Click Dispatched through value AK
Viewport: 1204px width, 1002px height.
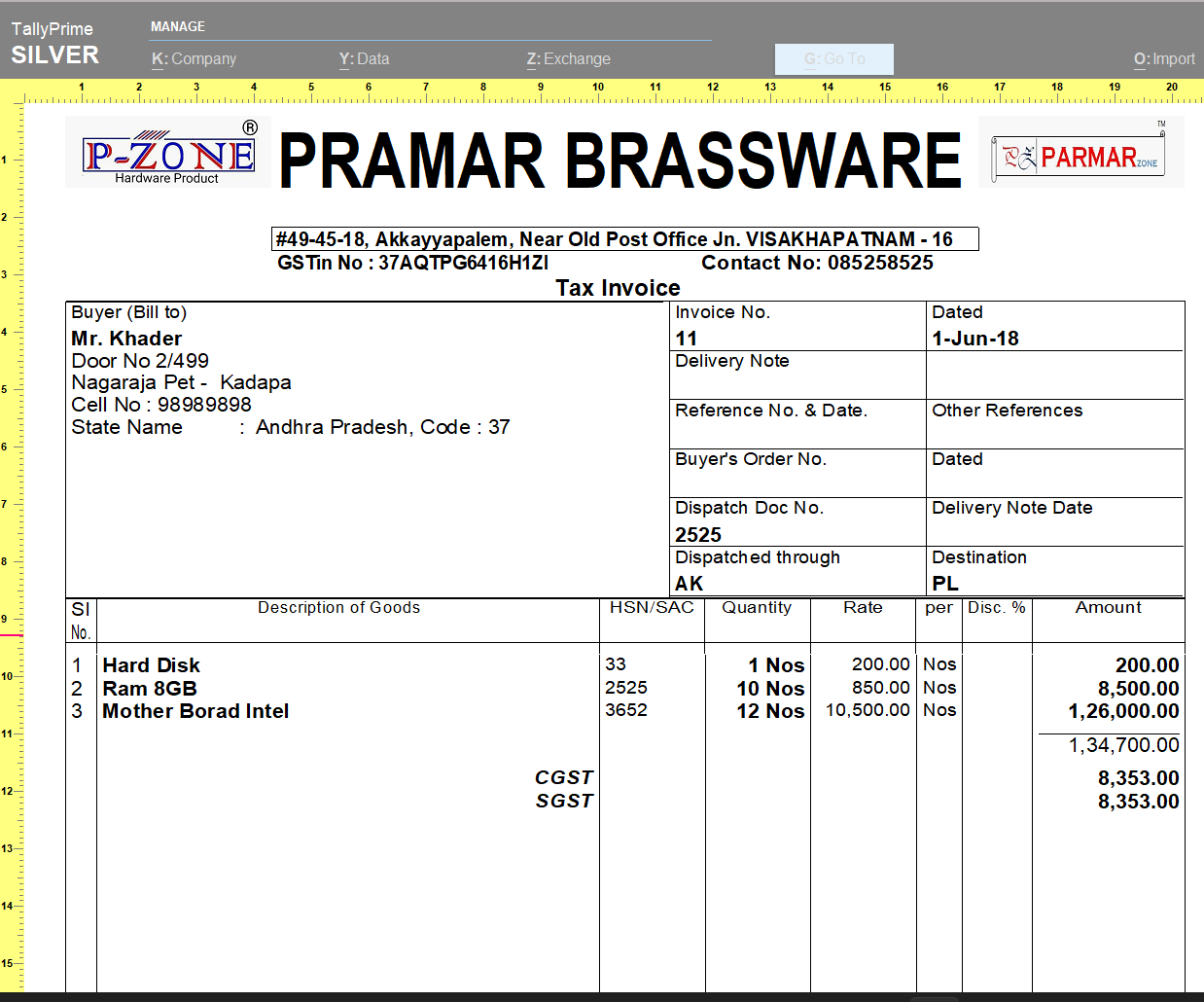689,584
